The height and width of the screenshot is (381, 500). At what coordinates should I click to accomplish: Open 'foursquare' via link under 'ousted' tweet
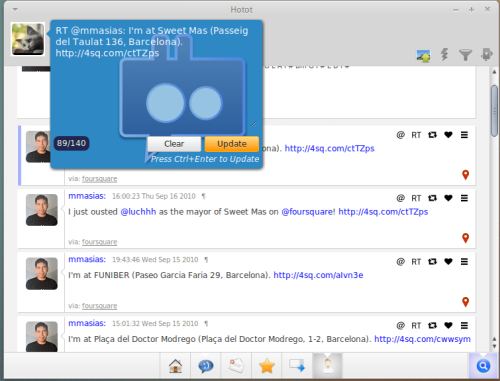99,242
